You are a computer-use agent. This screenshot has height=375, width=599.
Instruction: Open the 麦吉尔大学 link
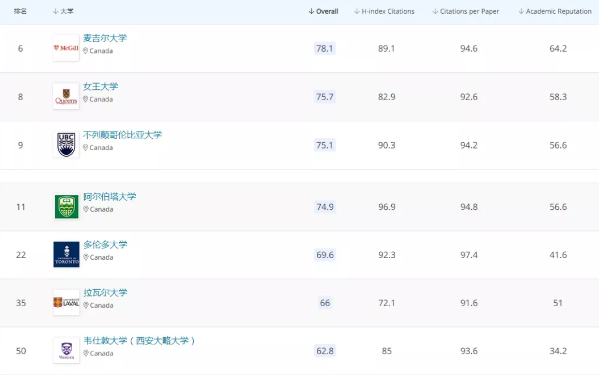tap(105, 38)
